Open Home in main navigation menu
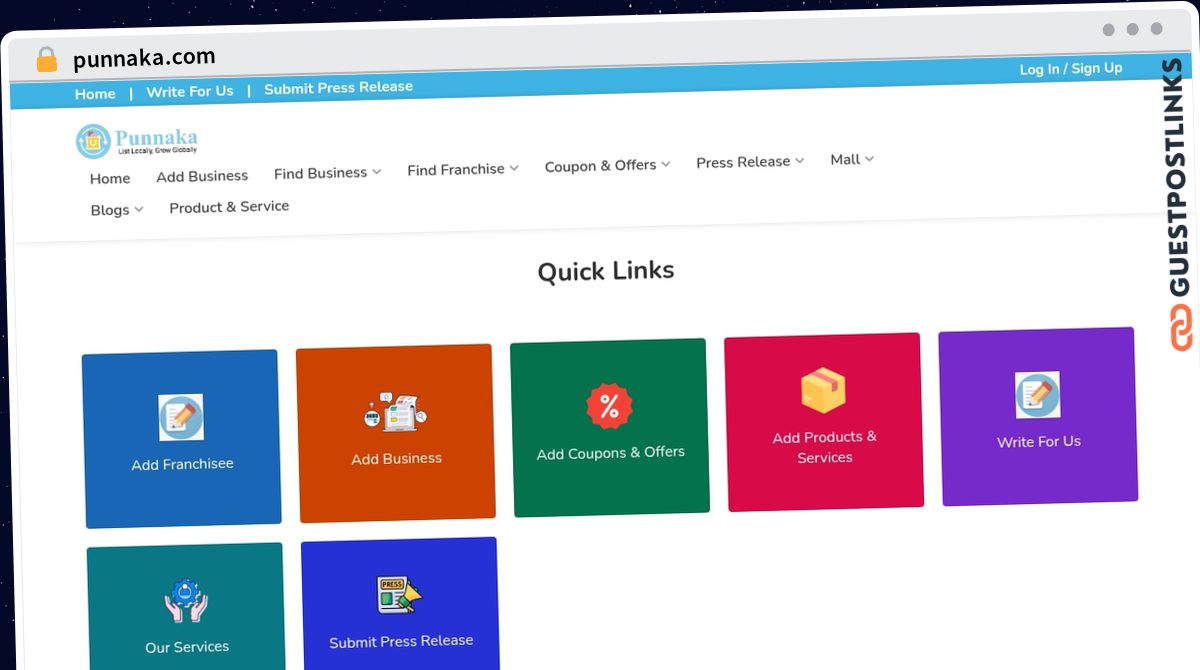Viewport: 1200px width, 670px height. [110, 178]
